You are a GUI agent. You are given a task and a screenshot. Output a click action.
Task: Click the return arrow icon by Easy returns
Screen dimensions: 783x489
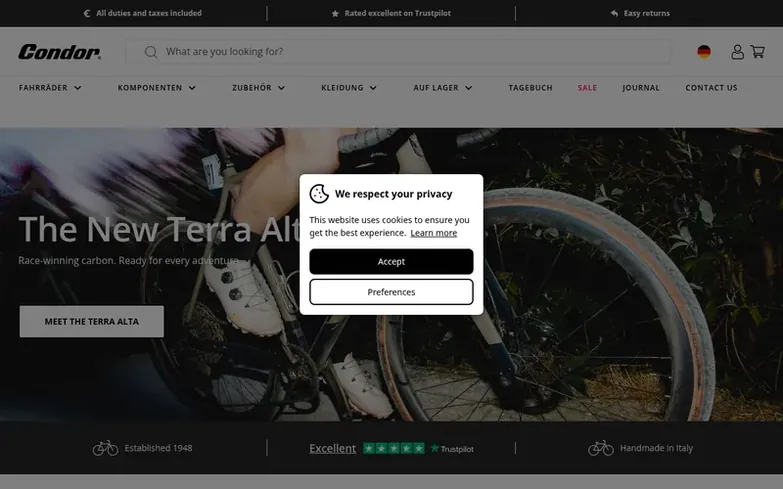(614, 13)
